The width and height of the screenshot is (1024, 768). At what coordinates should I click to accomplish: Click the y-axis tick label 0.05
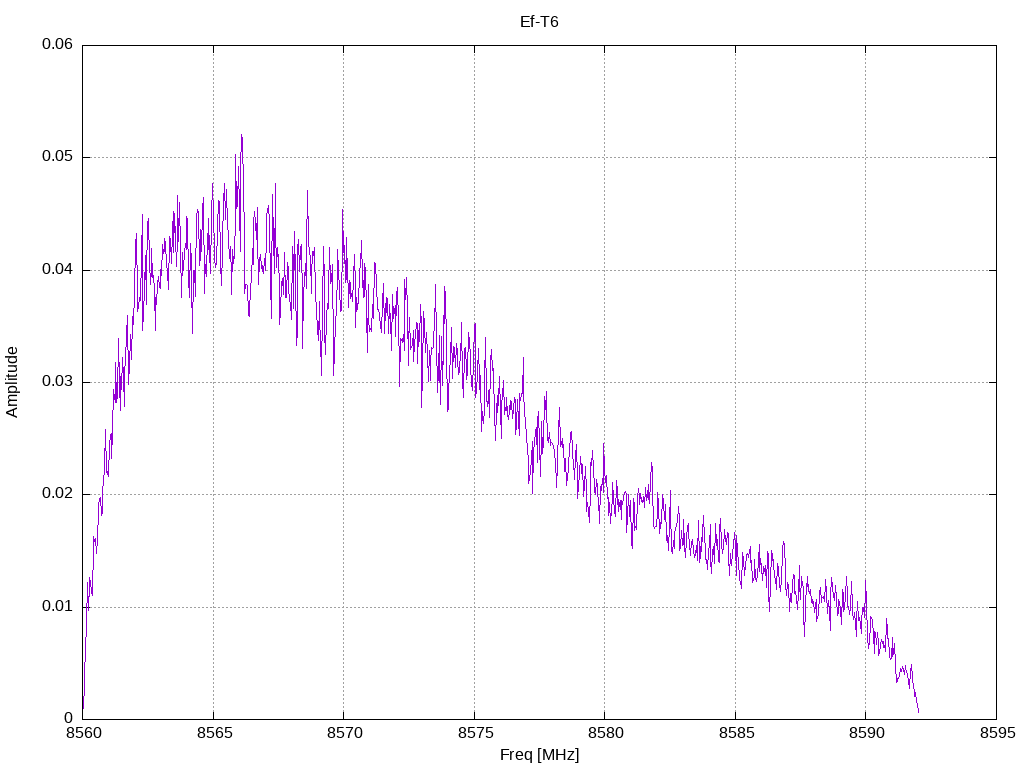click(x=57, y=157)
